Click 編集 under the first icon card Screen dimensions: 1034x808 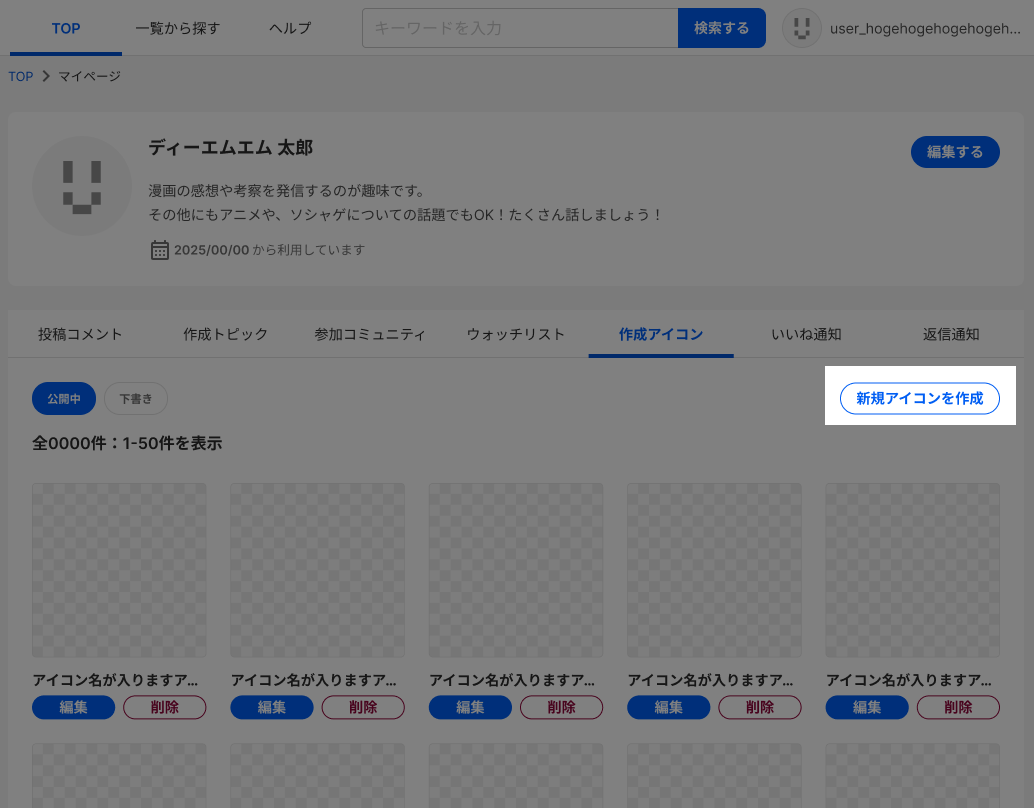coord(73,707)
